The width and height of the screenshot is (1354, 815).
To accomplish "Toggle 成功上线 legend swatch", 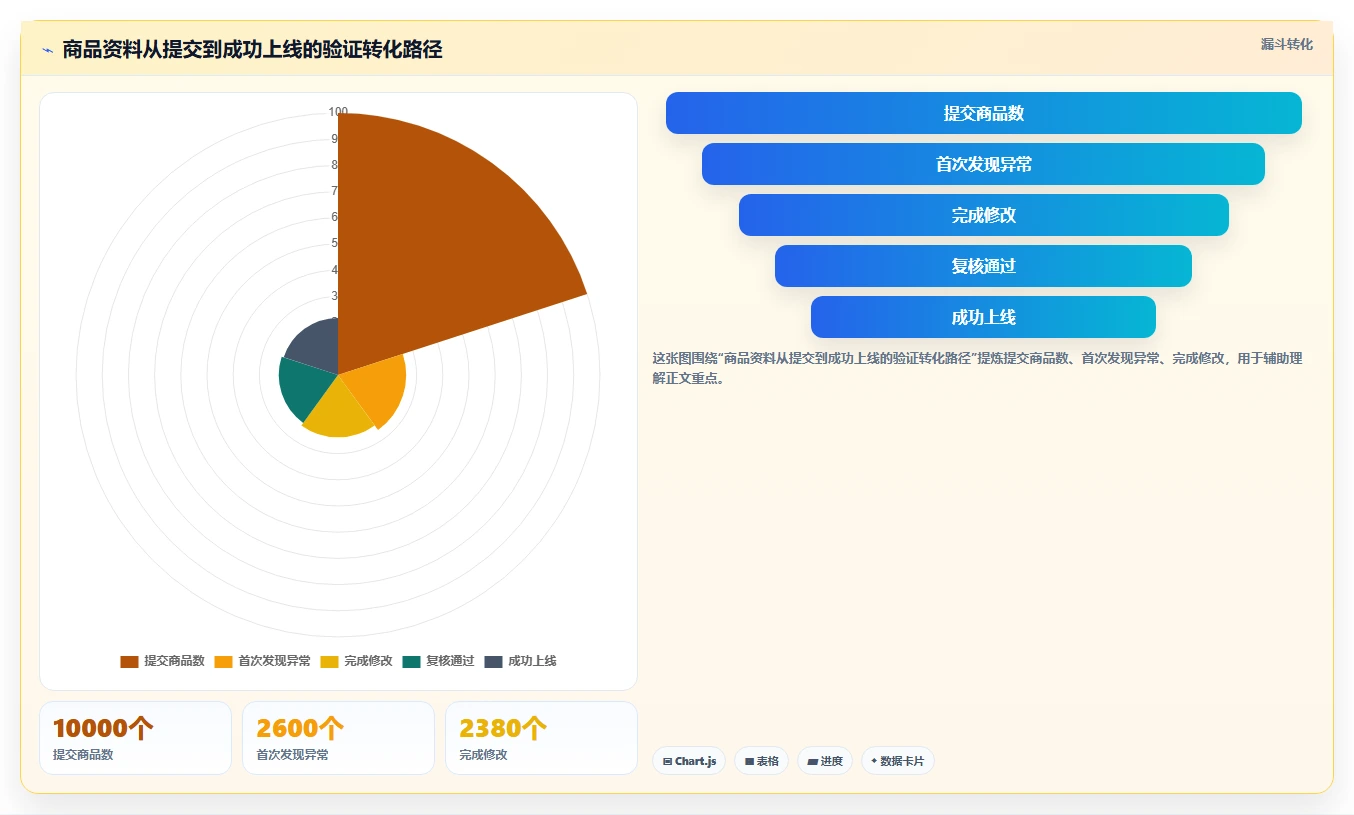I will click(x=493, y=661).
